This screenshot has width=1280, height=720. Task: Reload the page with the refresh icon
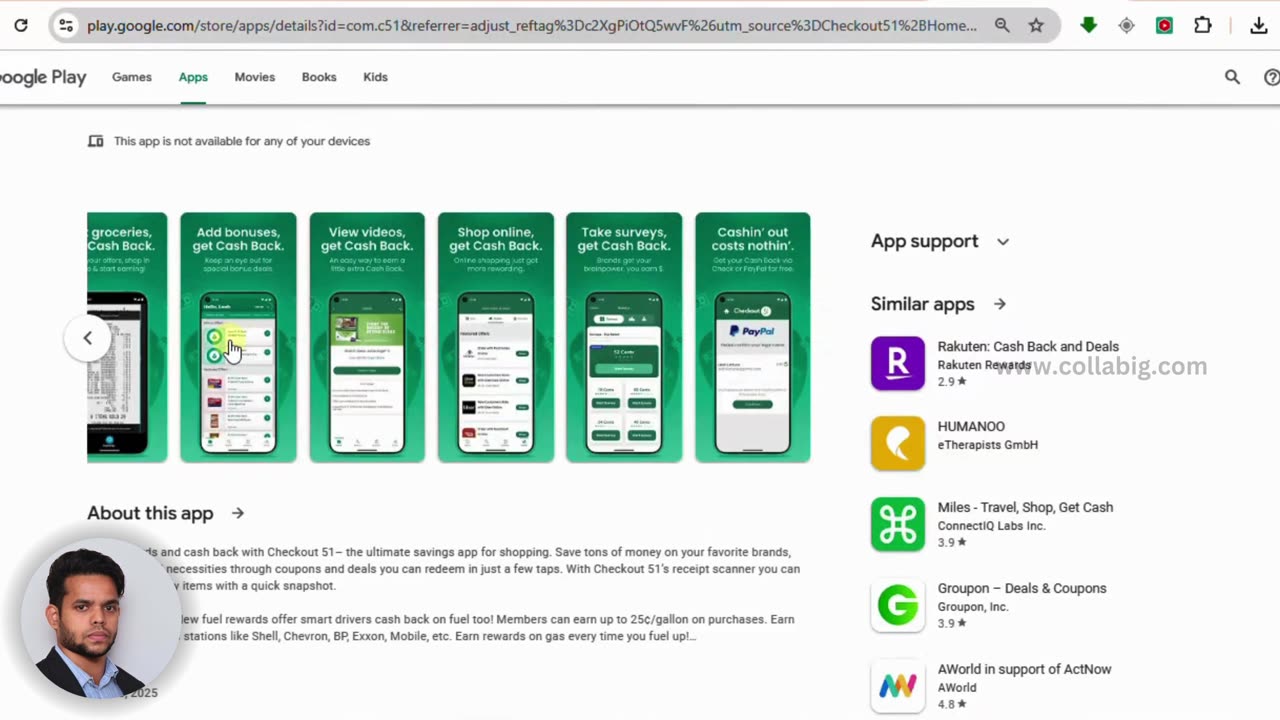point(21,26)
